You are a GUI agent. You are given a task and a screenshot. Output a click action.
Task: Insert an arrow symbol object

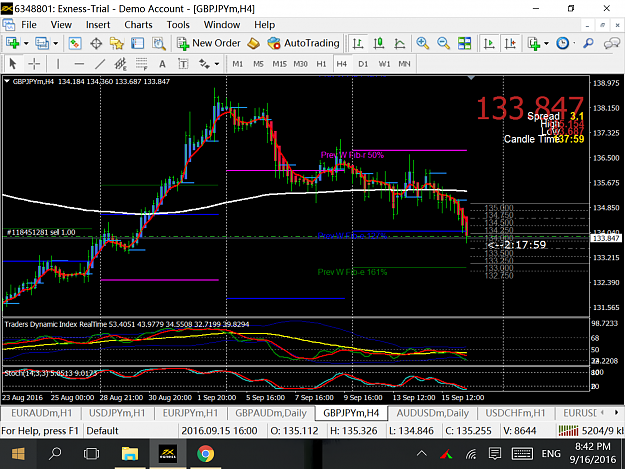(204, 64)
